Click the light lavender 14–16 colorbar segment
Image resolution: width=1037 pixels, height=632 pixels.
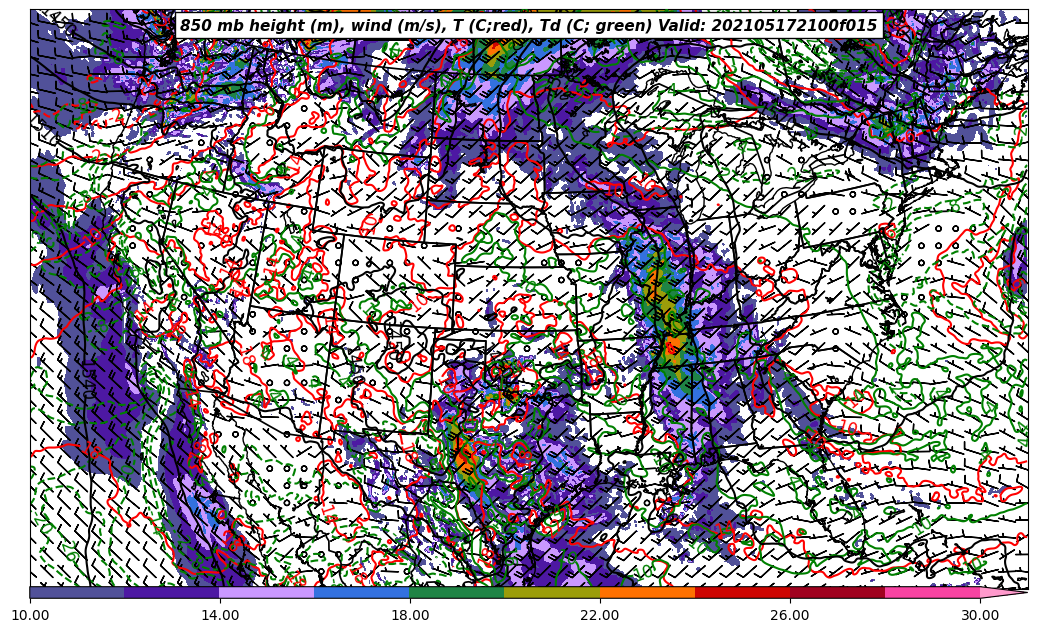pos(267,592)
